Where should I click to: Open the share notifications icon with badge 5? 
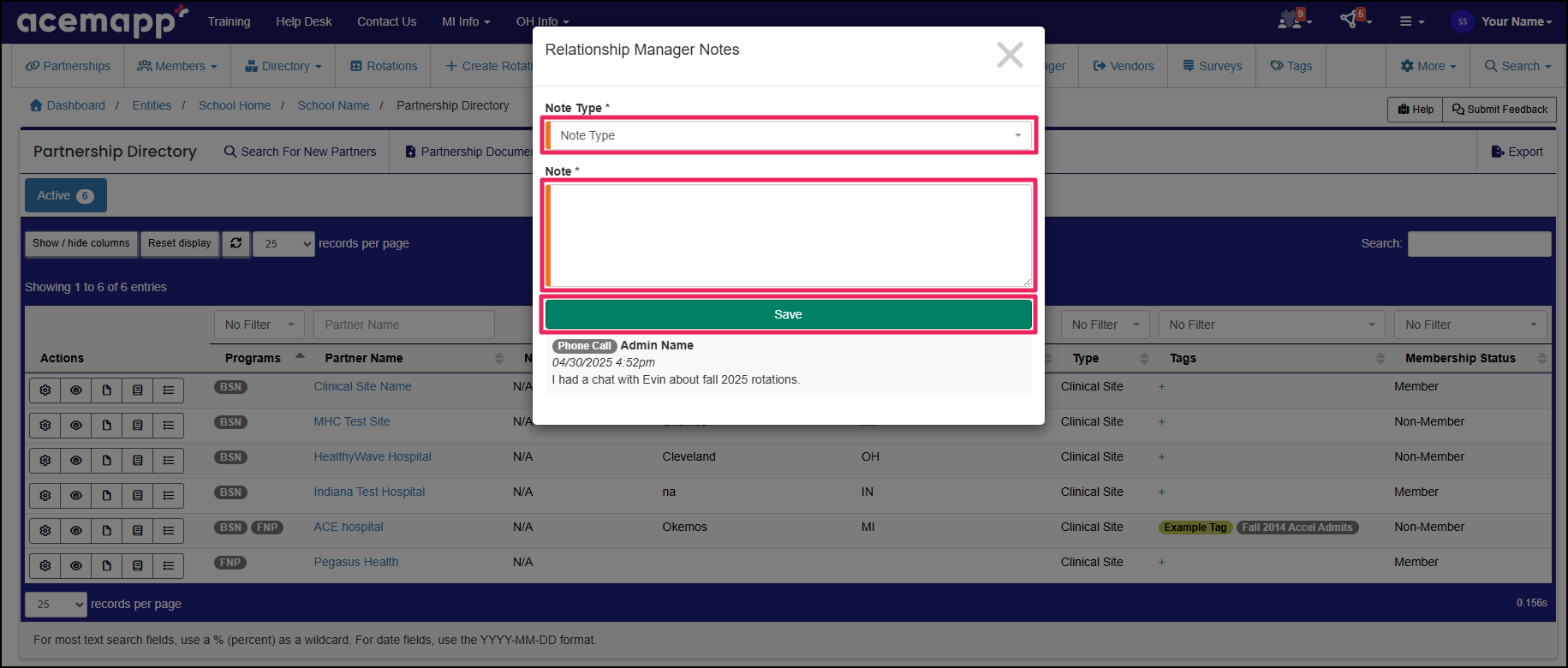click(1355, 20)
